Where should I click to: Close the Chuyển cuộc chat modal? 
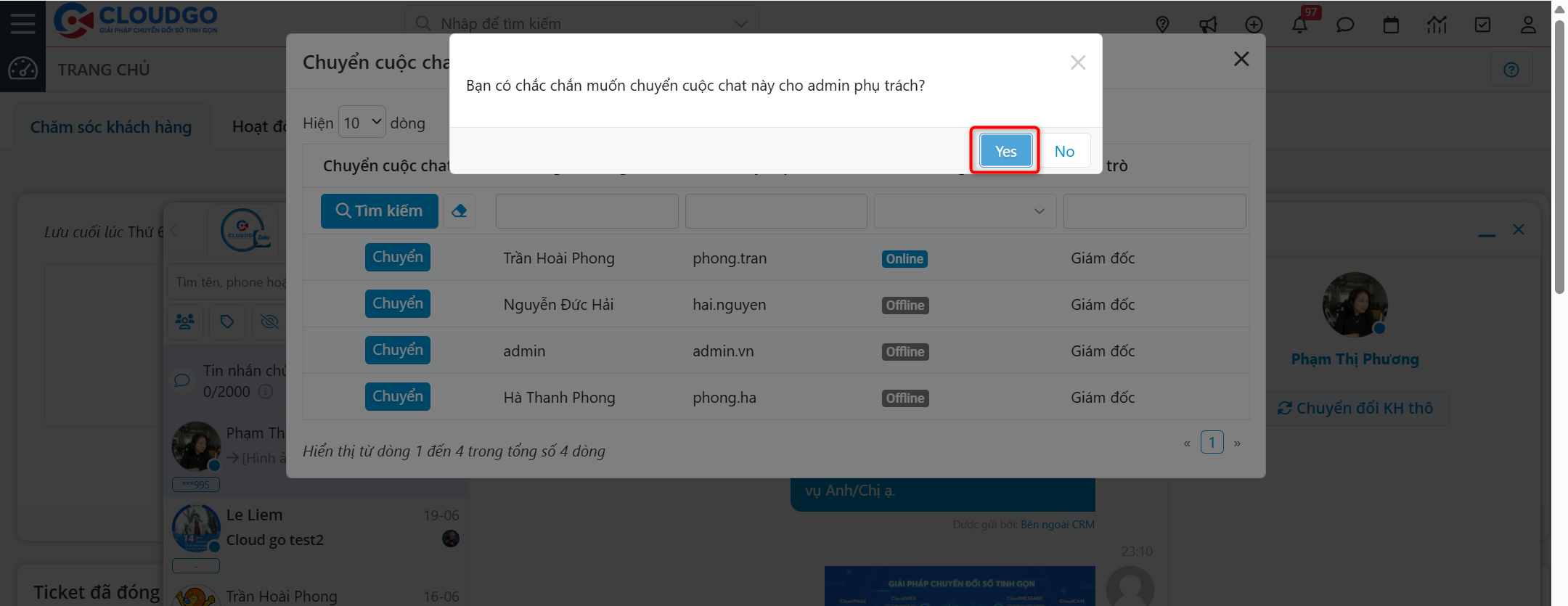[1241, 59]
